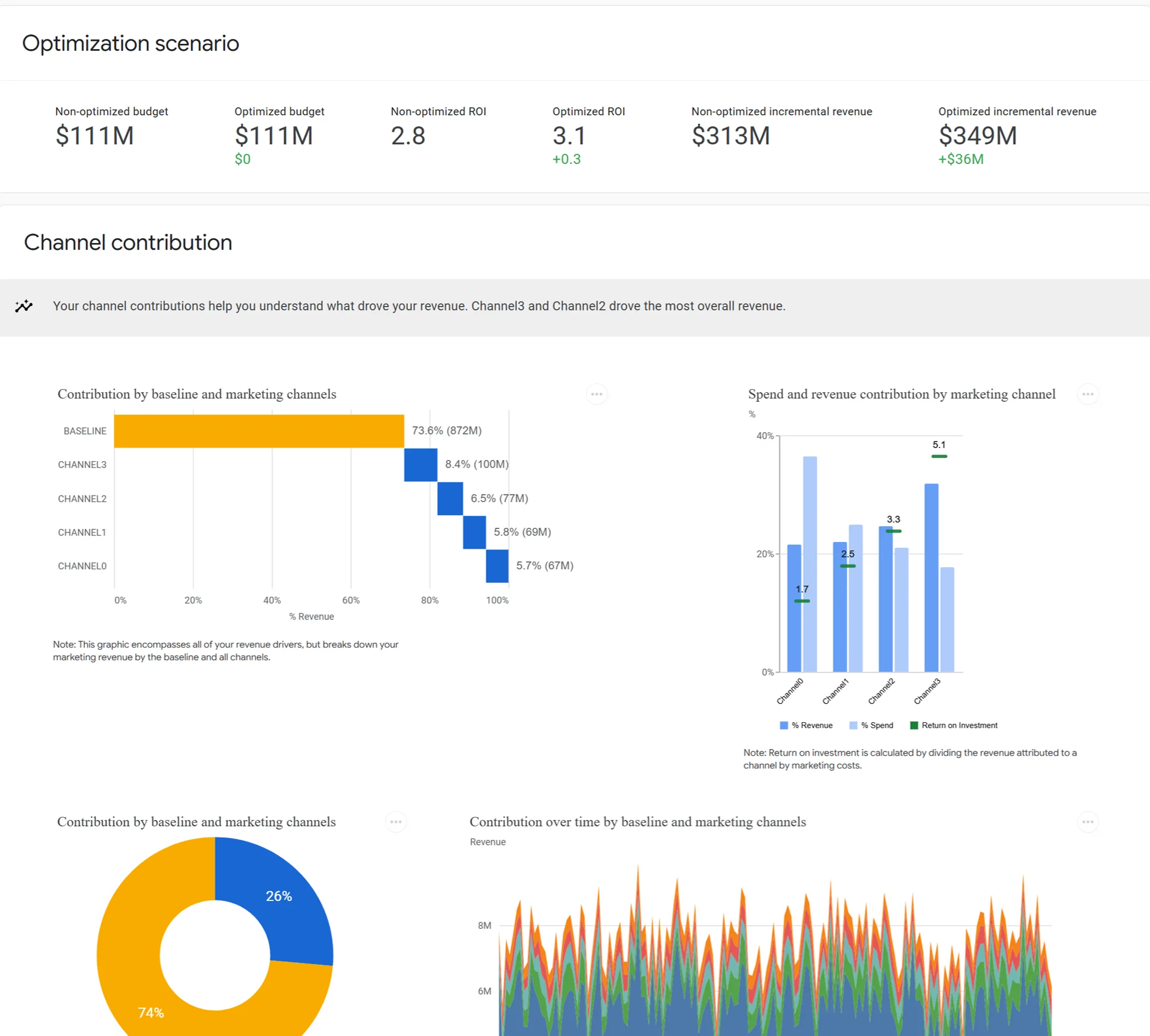The width and height of the screenshot is (1150, 1036).
Task: Open options menu for contribution over time chart
Action: click(1087, 821)
